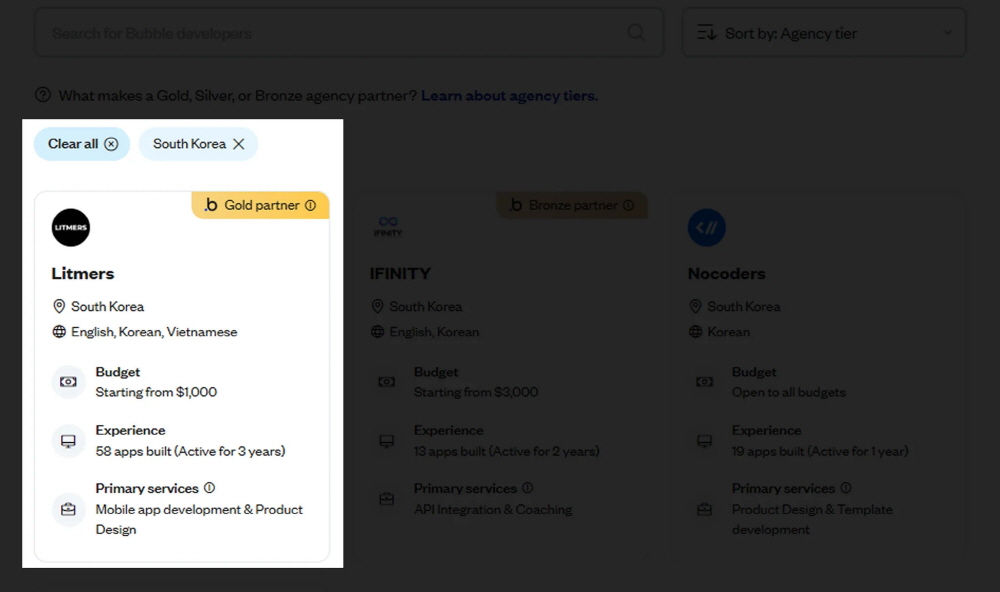Click the Nocoders primary services briefcase icon
The width and height of the screenshot is (1000, 592).
point(705,509)
